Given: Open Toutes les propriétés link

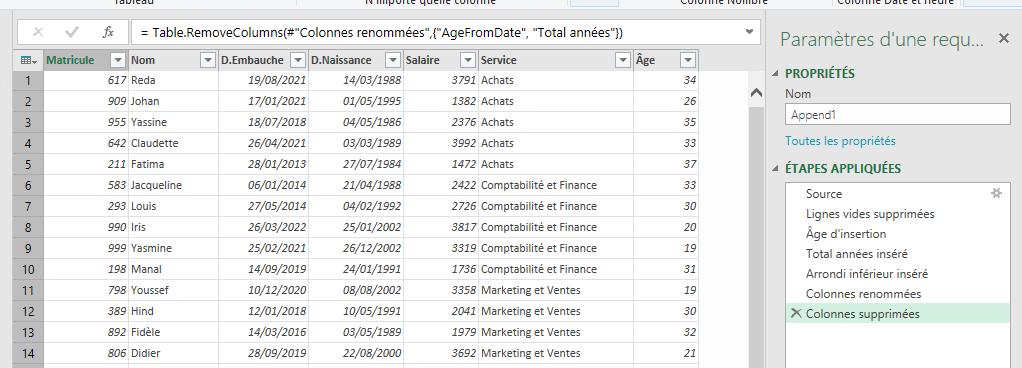Looking at the screenshot, I should (840, 141).
